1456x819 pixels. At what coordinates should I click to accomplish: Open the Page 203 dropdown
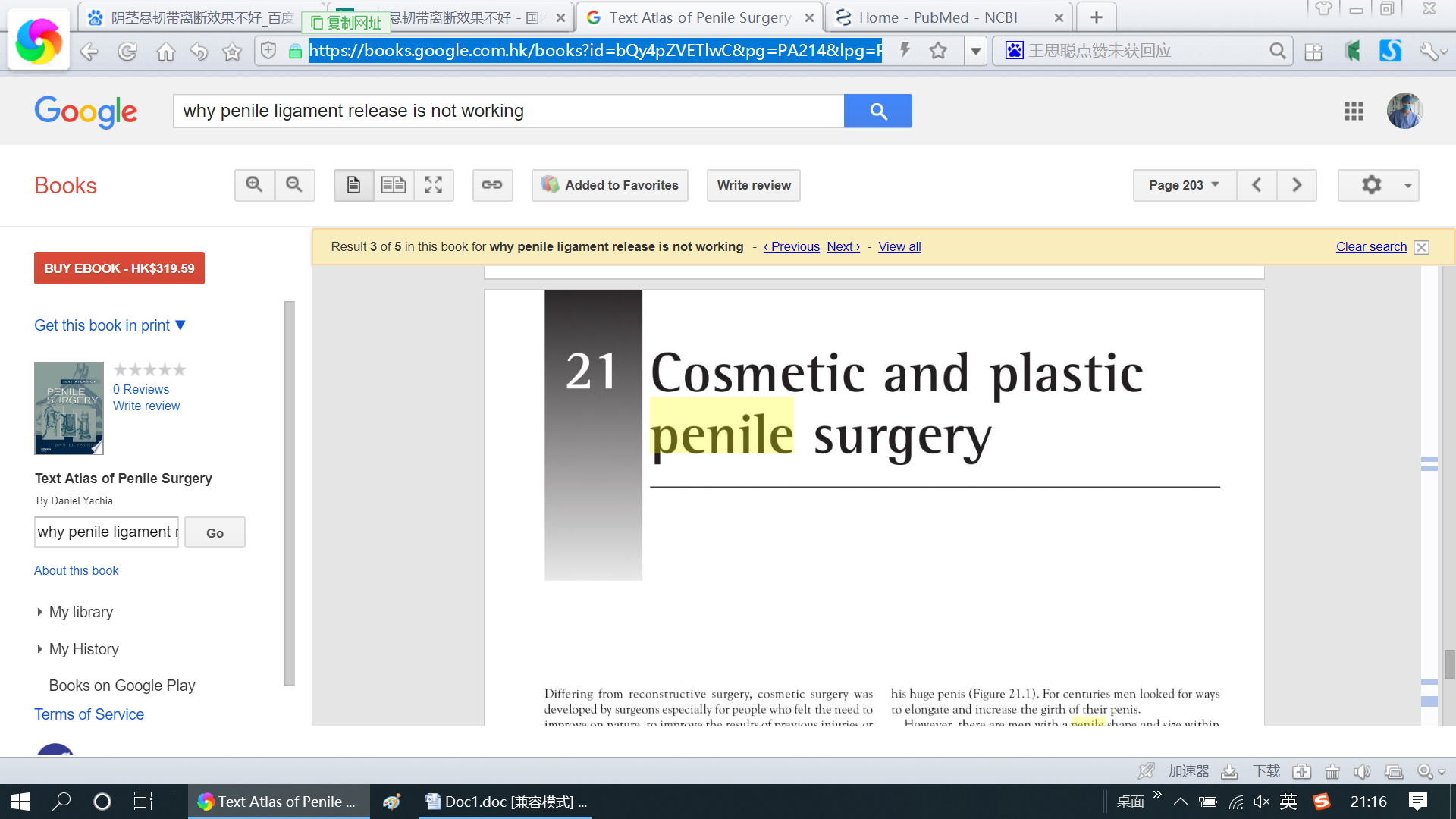pyautogui.click(x=1185, y=185)
